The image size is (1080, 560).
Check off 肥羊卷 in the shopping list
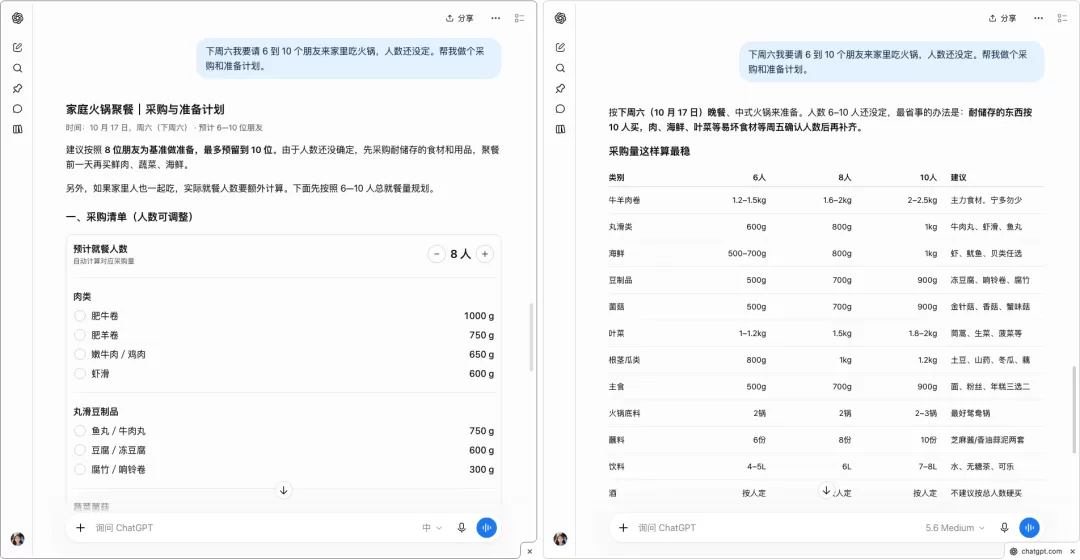tap(80, 335)
